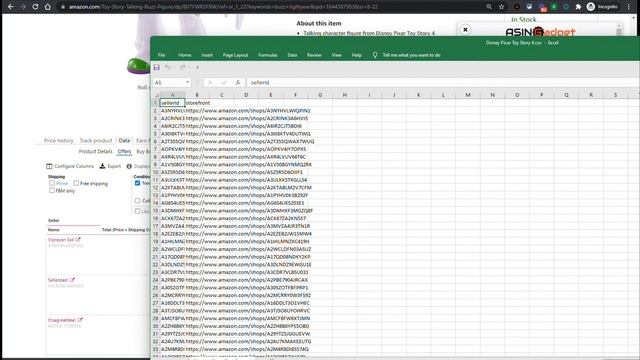The image size is (640, 360).
Task: Click the formula bar containing sellerId
Action: pos(443,82)
